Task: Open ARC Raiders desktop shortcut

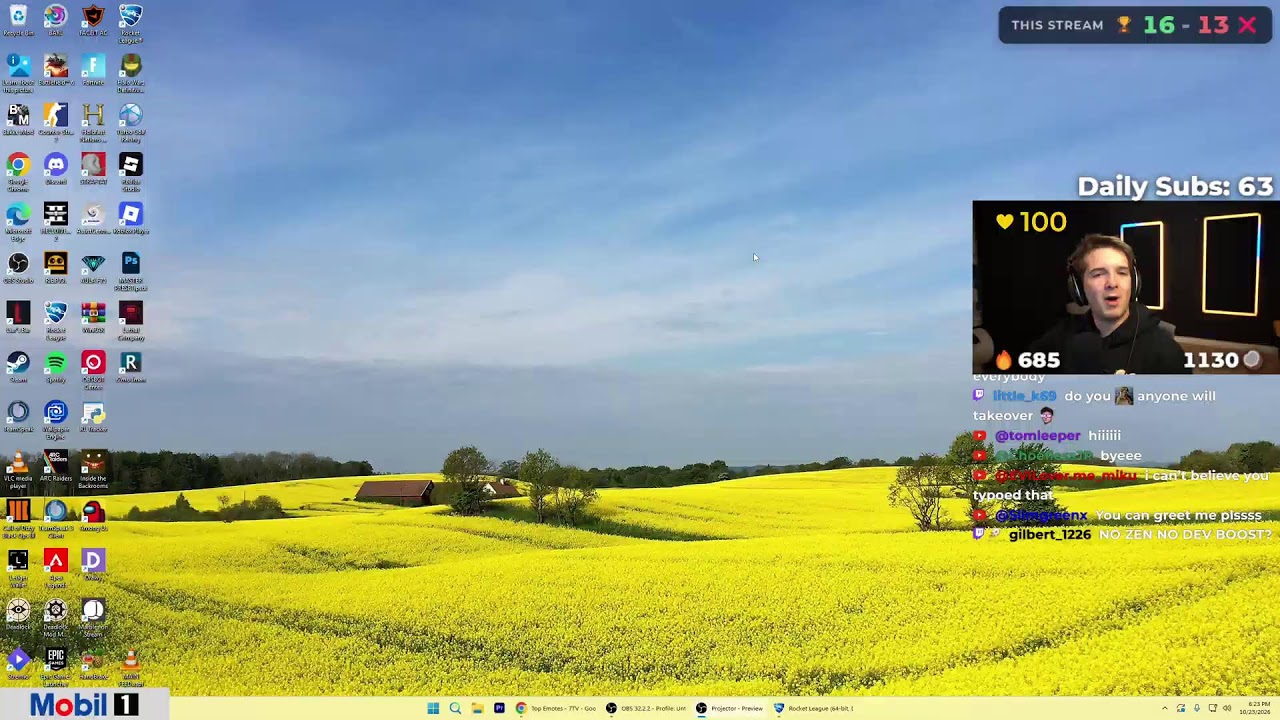Action: coord(56,467)
